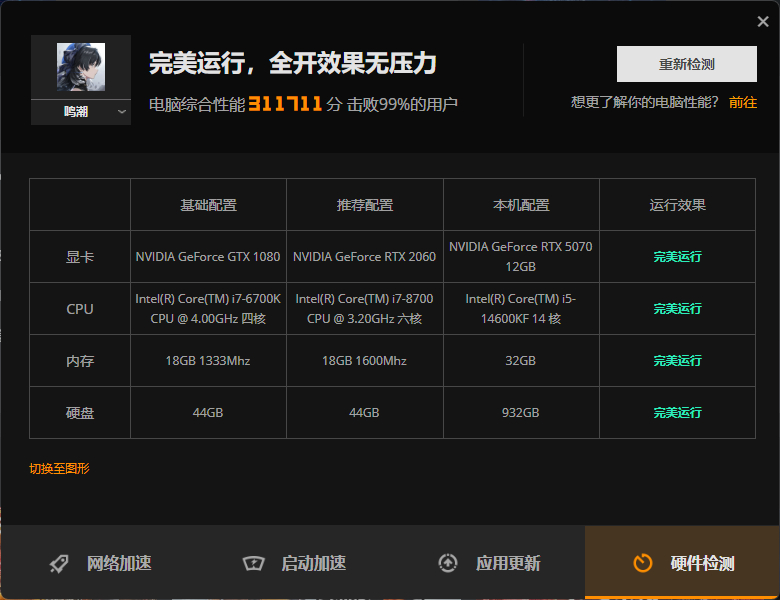The image size is (780, 600).
Task: Open the 启动加速 tab
Action: tap(313, 563)
